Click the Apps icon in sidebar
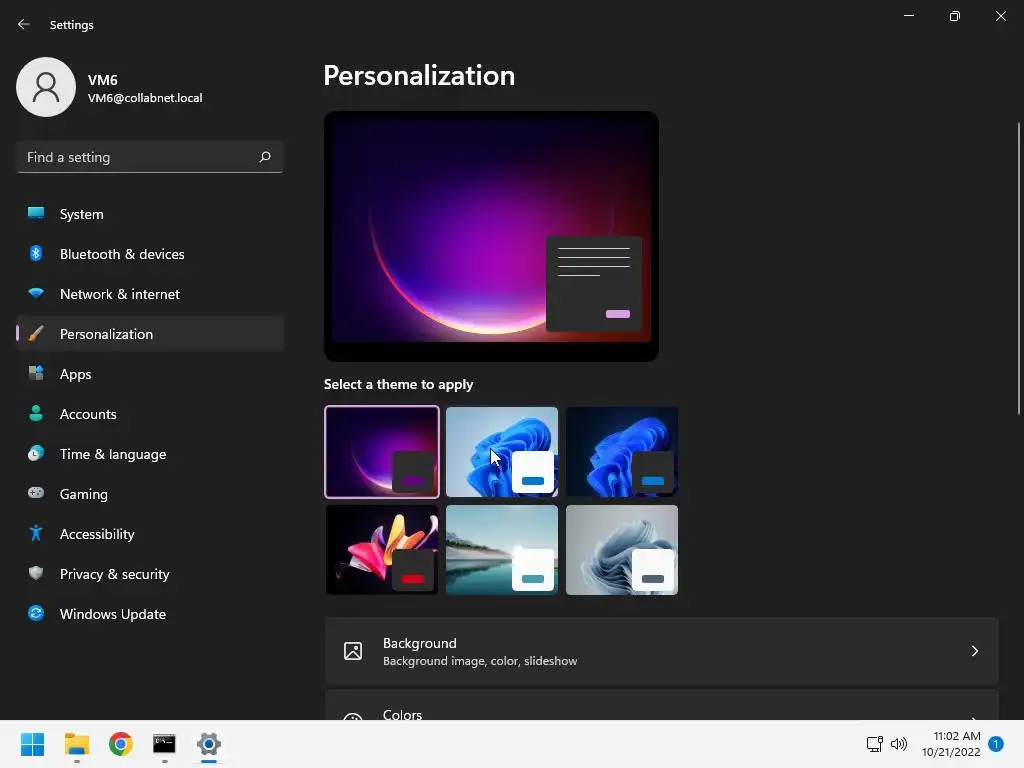Image resolution: width=1024 pixels, height=768 pixels. 36,374
